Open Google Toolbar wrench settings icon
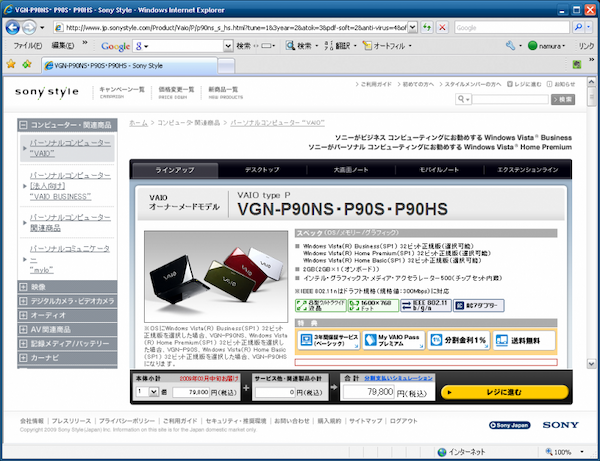Image resolution: width=600 pixels, height=461 pixels. coord(510,46)
